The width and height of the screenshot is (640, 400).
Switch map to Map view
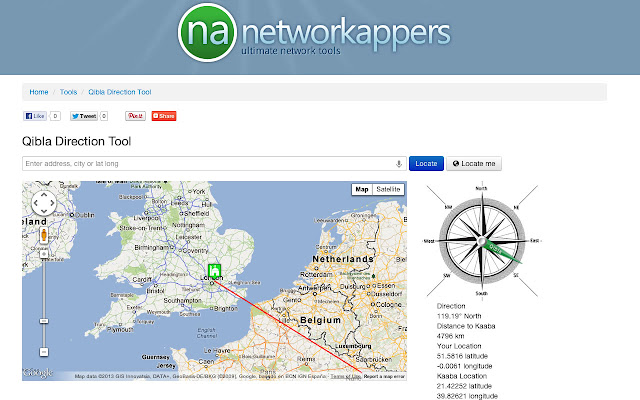click(x=362, y=189)
